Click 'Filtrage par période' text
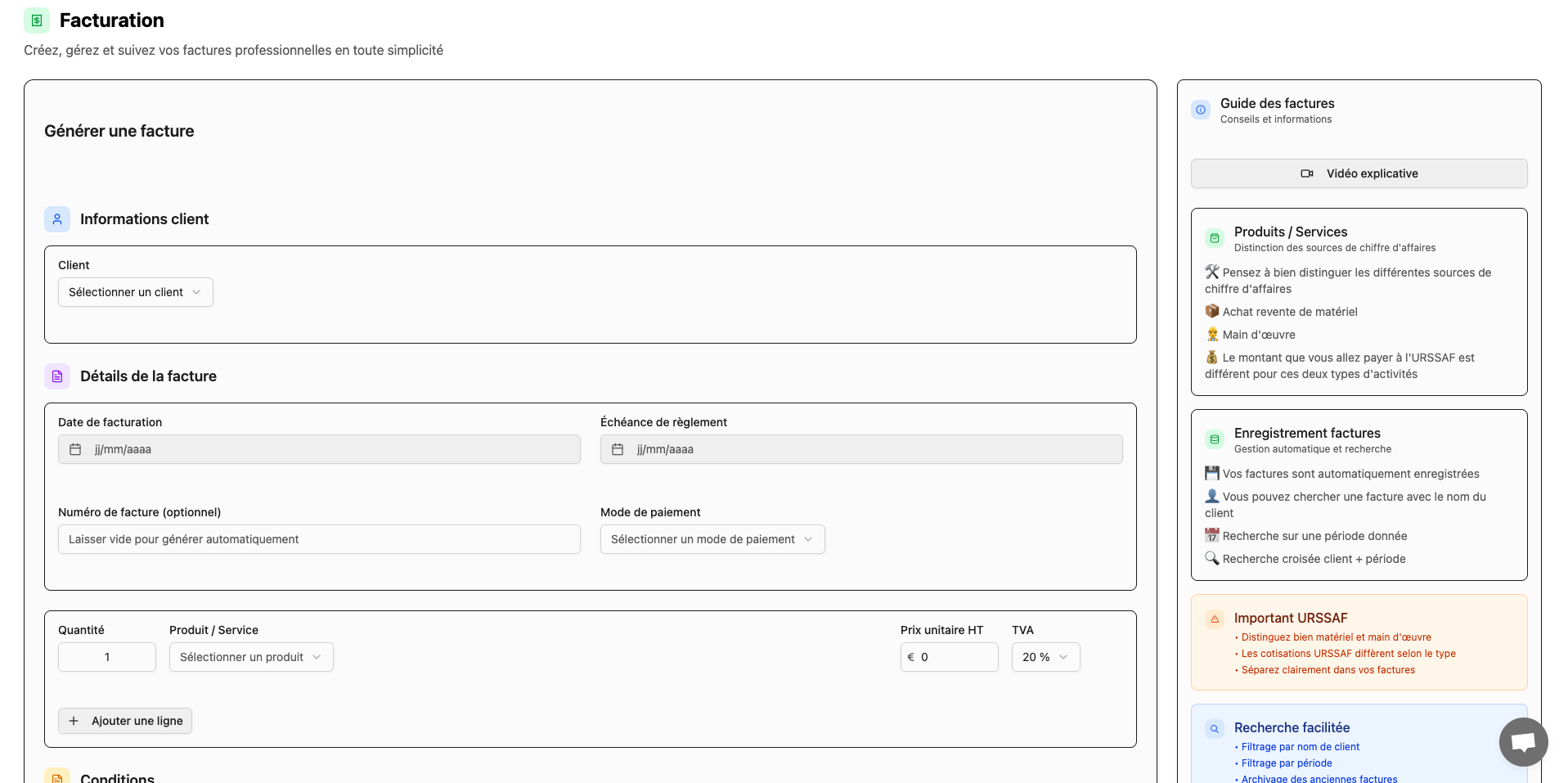Screen dimensions: 1568x783 [x=1287, y=763]
